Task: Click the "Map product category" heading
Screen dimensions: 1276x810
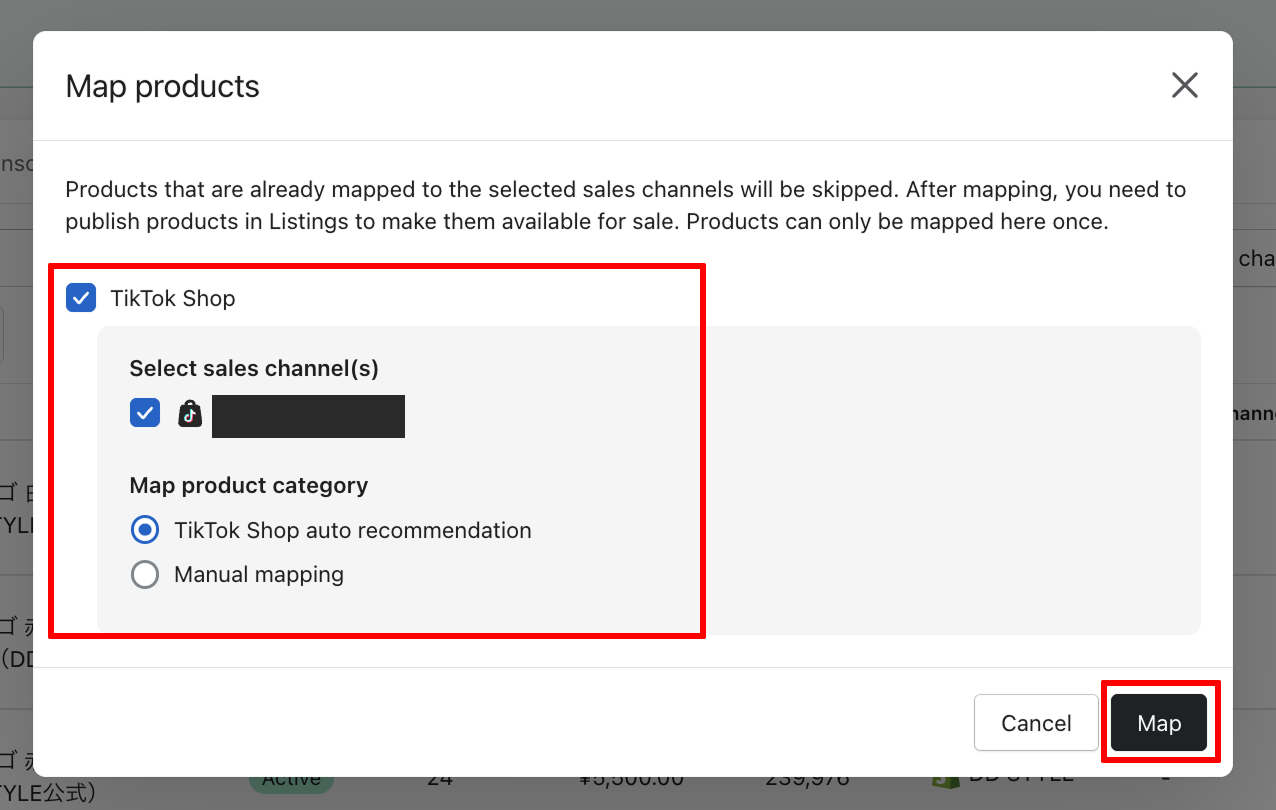Action: (249, 485)
